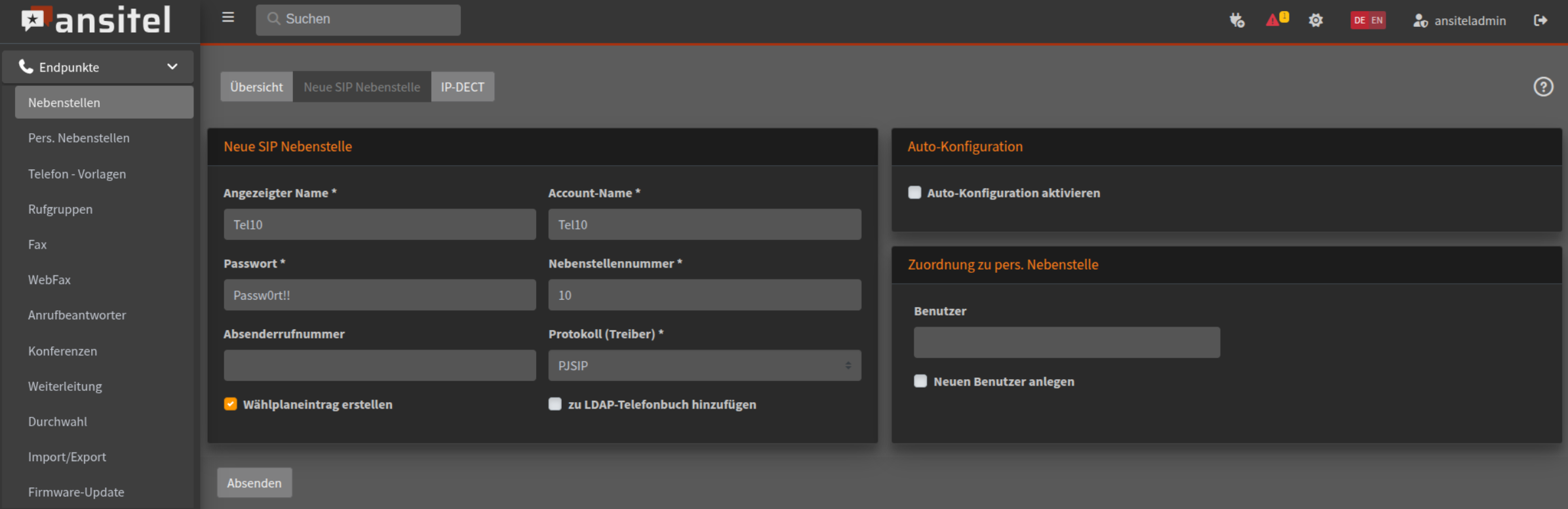Click the Nebenstellennummer field
1568x509 pixels.
point(705,295)
